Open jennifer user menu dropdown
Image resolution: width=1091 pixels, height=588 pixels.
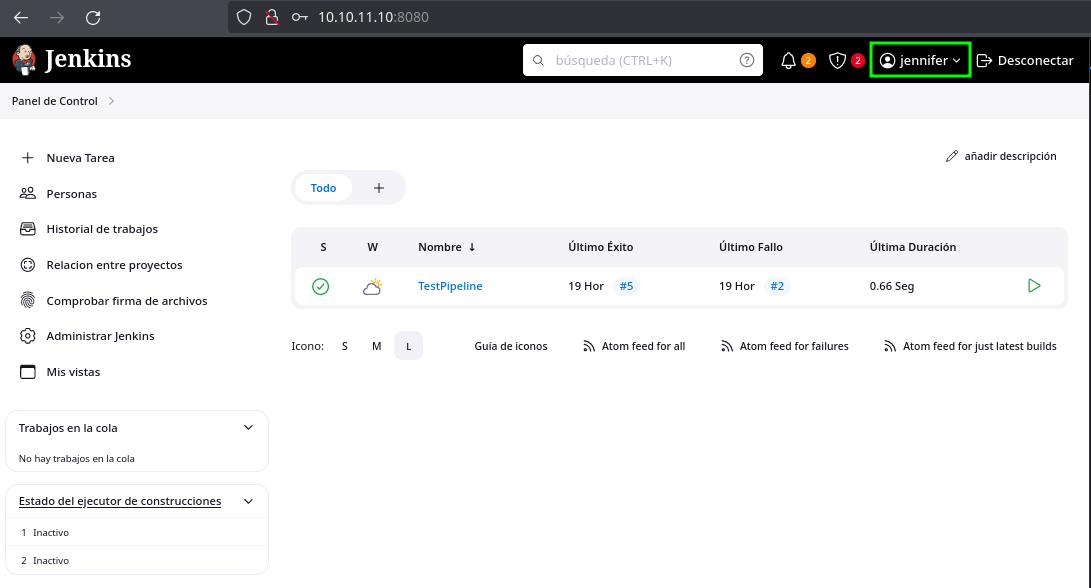(x=920, y=61)
